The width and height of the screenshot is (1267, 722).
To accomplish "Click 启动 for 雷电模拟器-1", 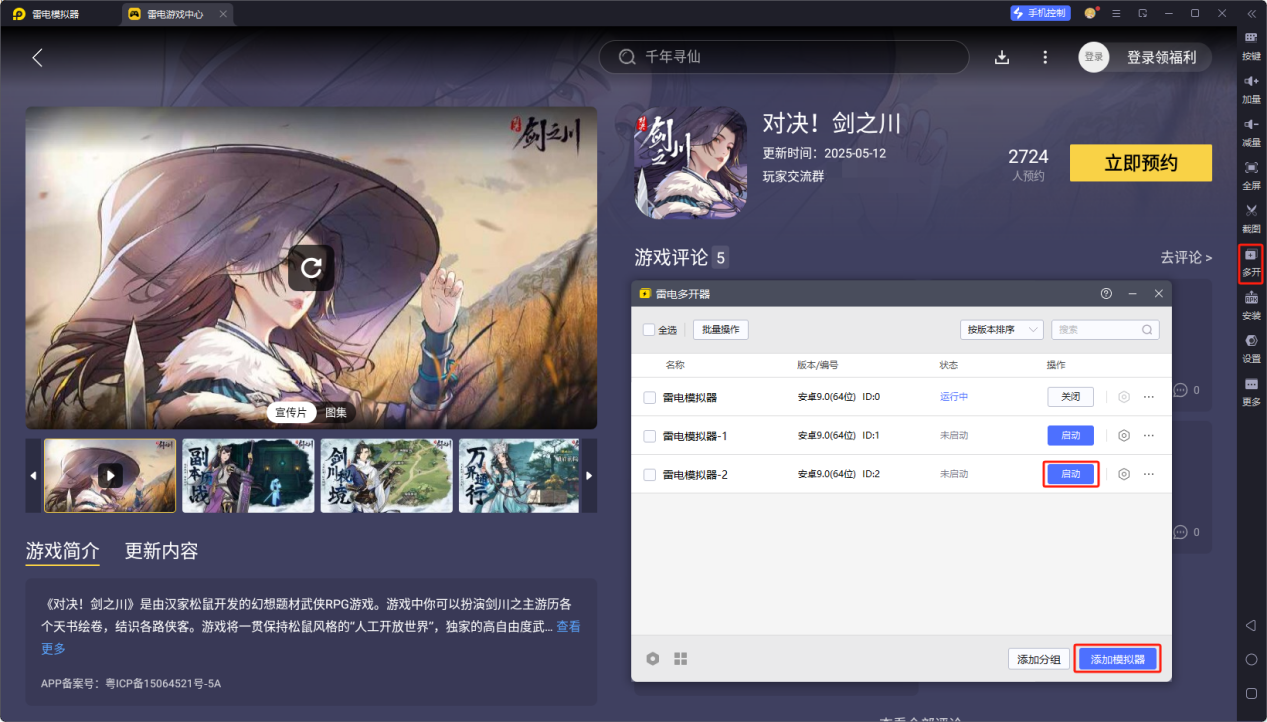I will coord(1070,436).
